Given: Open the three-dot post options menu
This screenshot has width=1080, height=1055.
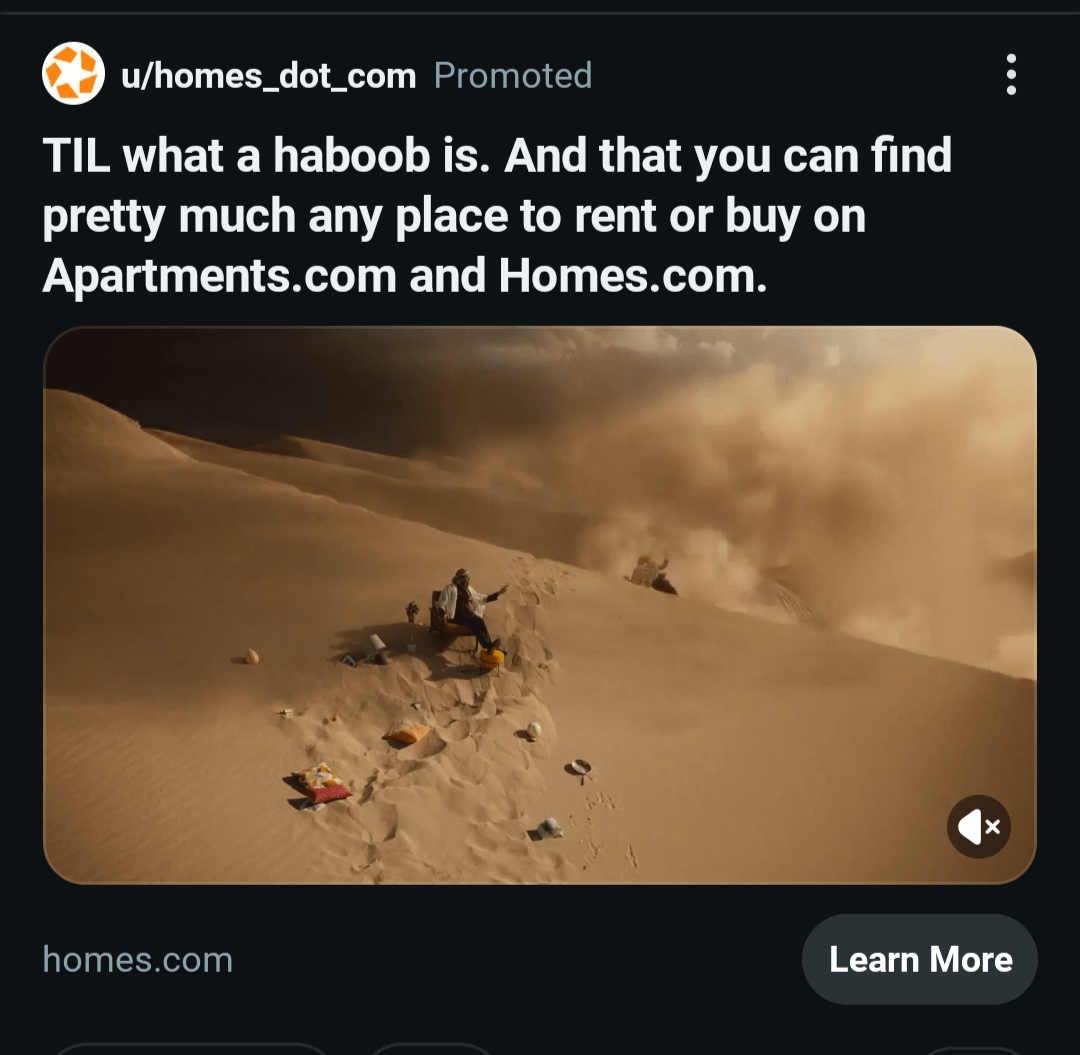Looking at the screenshot, I should tap(1010, 74).
